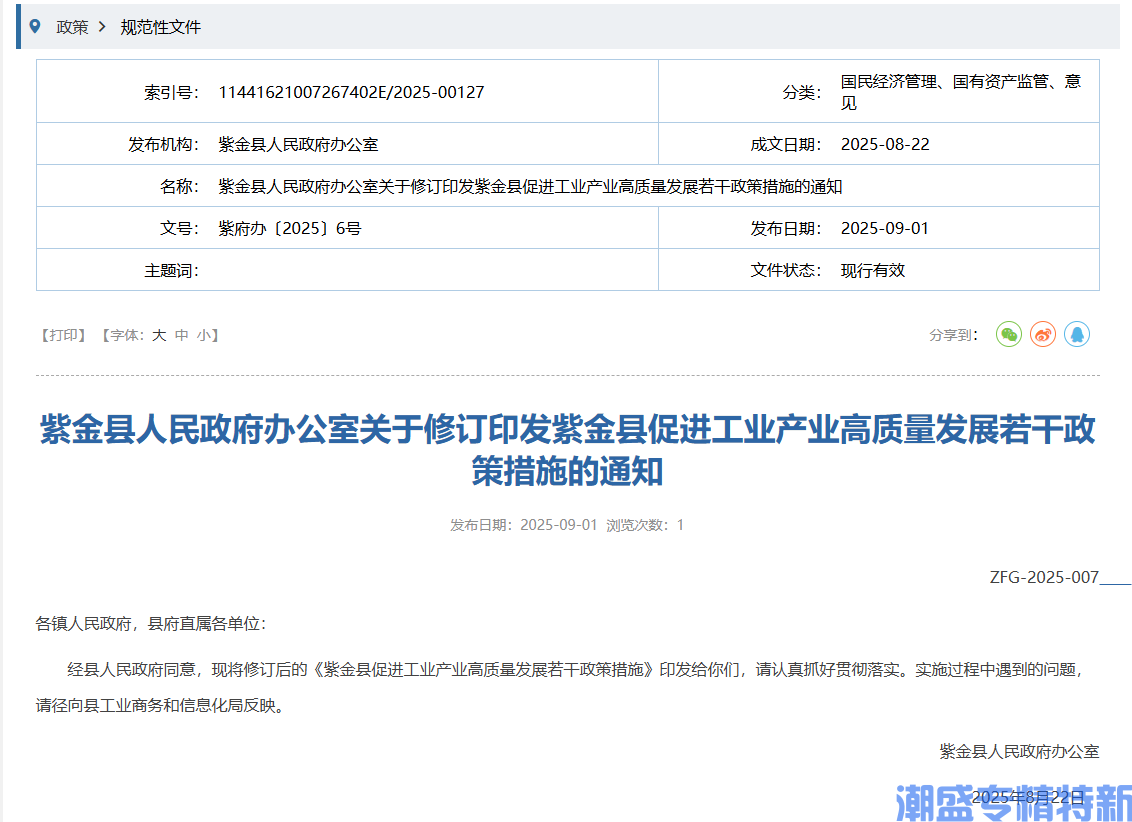This screenshot has height=822, width=1132.
Task: Click the salutation 各镇人民政府,县府直属各单位
Action: [151, 624]
